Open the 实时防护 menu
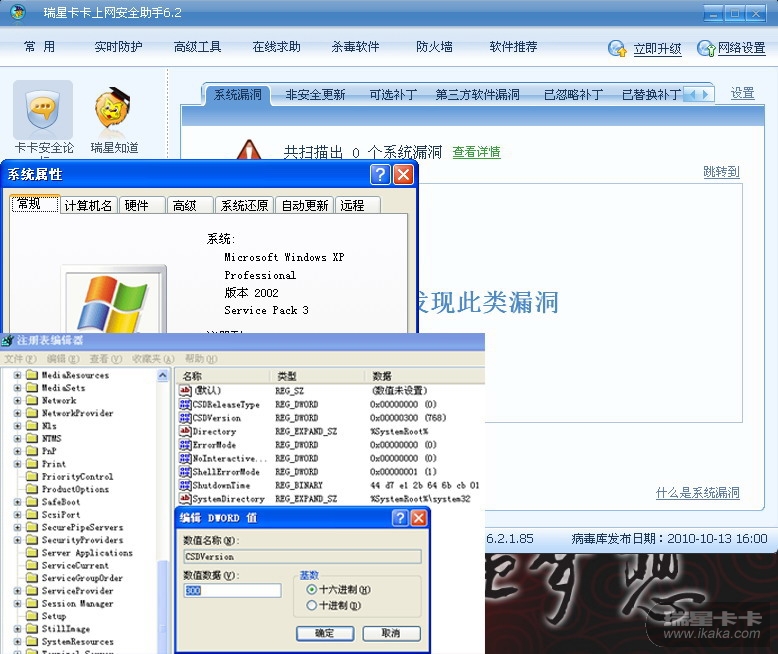The image size is (778, 654). (x=118, y=47)
